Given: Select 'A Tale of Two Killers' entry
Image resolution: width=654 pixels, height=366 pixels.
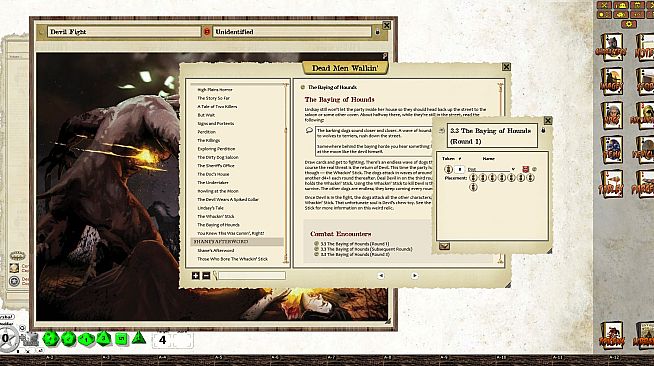Looking at the screenshot, I should click(217, 107).
